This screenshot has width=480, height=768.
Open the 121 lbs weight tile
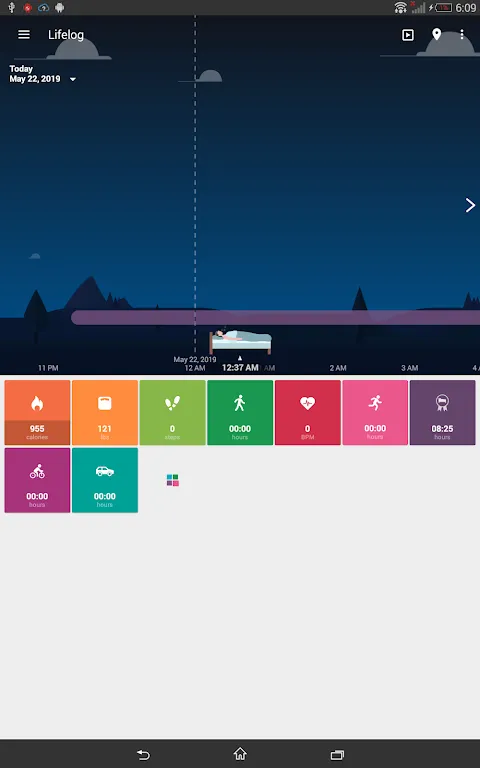click(x=105, y=412)
